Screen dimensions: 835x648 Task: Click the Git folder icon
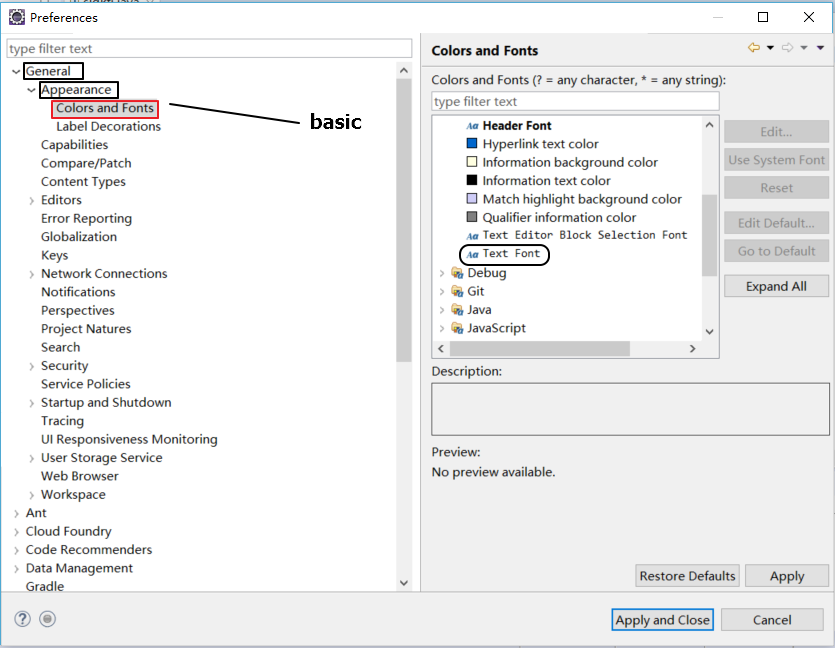point(457,291)
